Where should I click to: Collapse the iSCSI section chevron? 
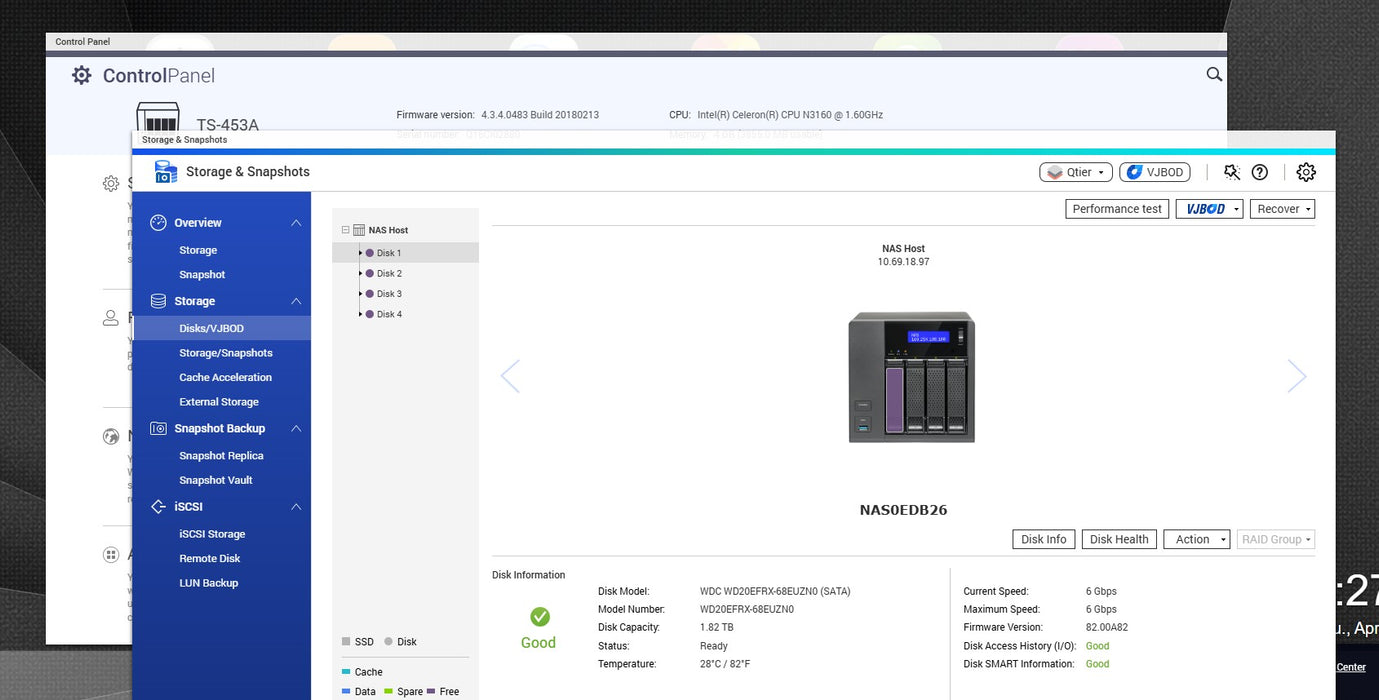pyautogui.click(x=296, y=507)
